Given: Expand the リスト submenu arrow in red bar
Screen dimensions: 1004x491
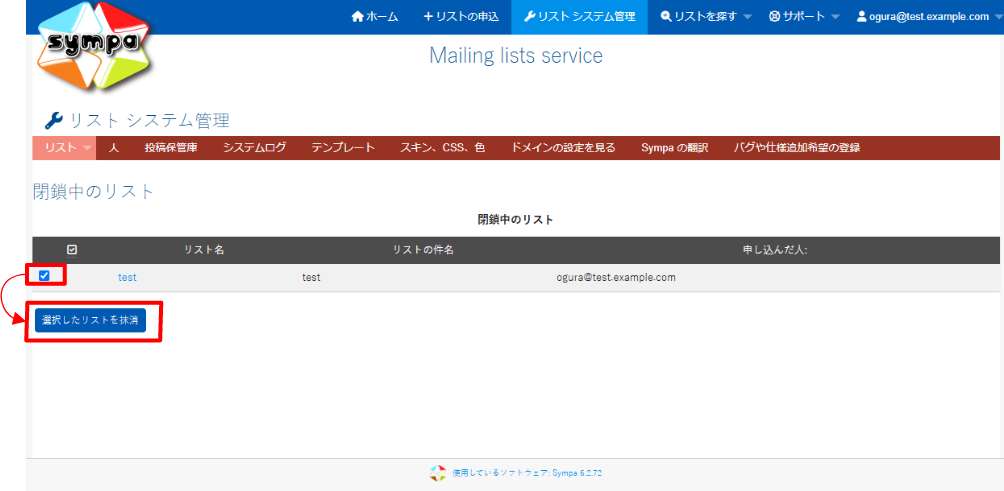Looking at the screenshot, I should pyautogui.click(x=87, y=148).
